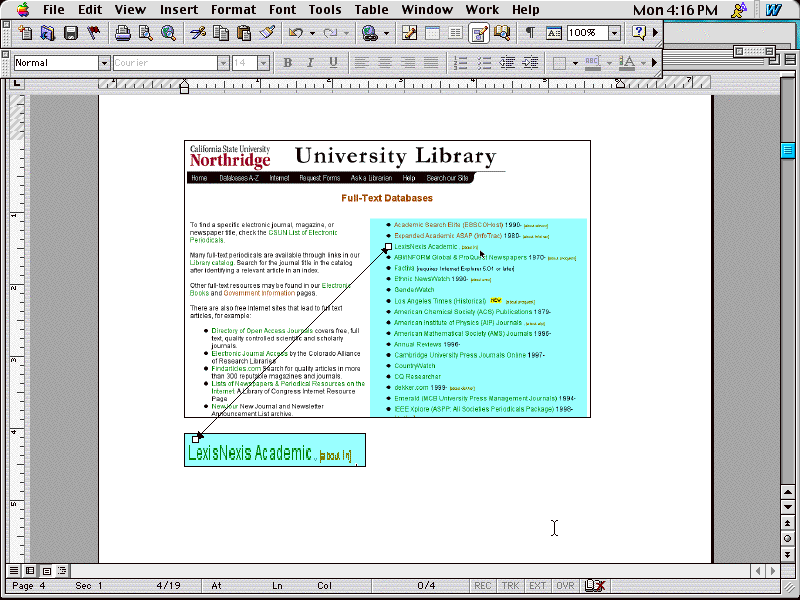Toggle EXT extend selection mode
The height and width of the screenshot is (600, 800).
pos(538,586)
